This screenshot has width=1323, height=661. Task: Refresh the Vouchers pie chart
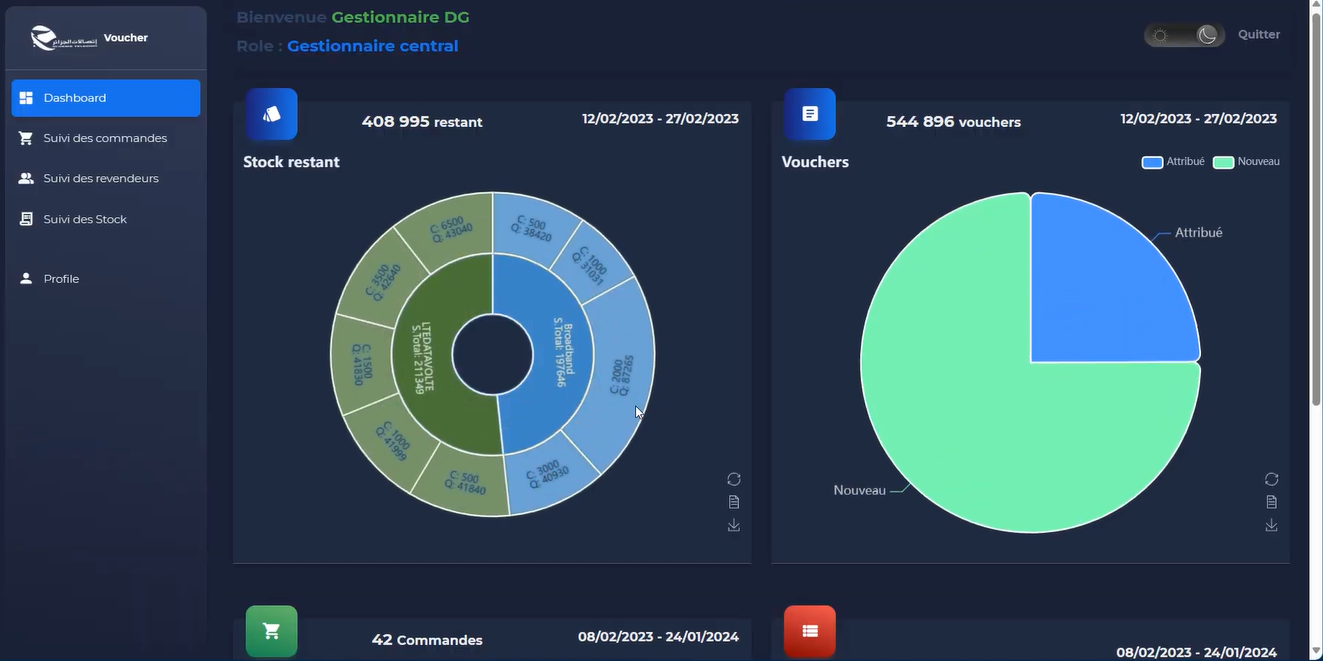click(1271, 479)
